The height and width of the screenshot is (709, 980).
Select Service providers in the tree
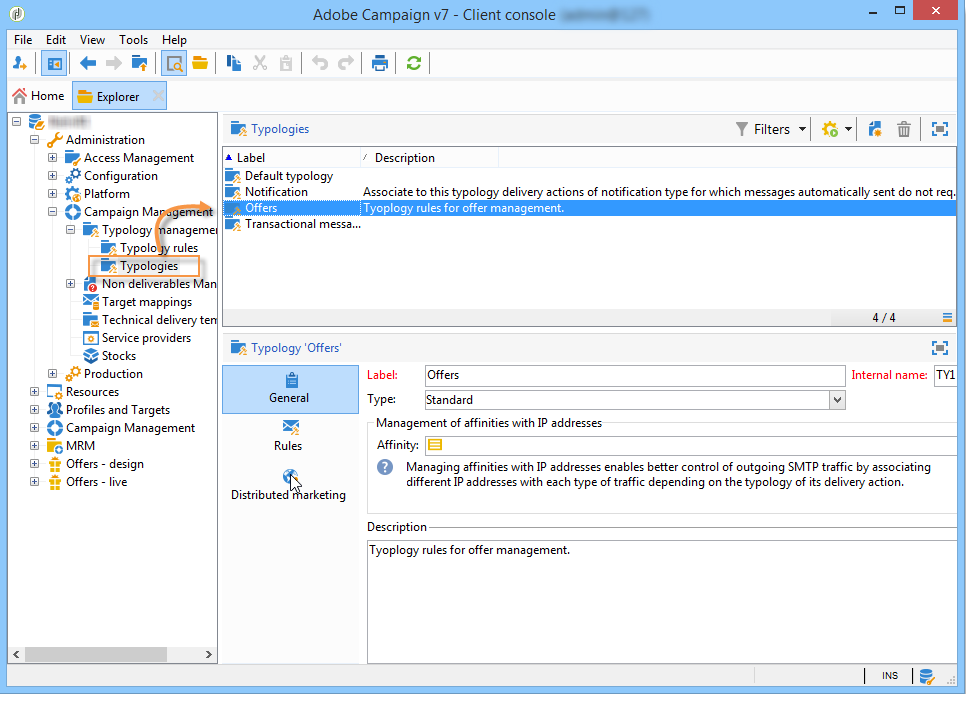tap(146, 338)
